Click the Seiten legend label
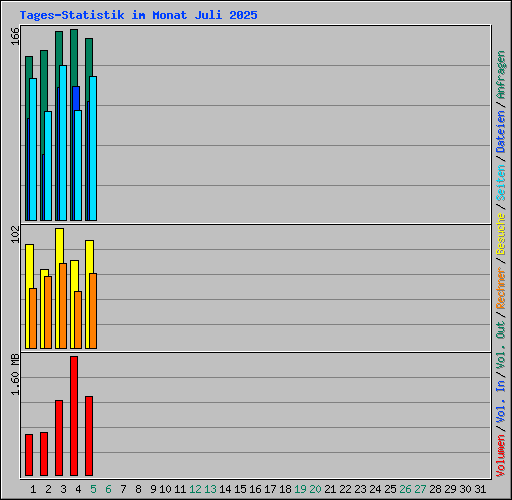This screenshot has height=500, width=512. point(501,183)
